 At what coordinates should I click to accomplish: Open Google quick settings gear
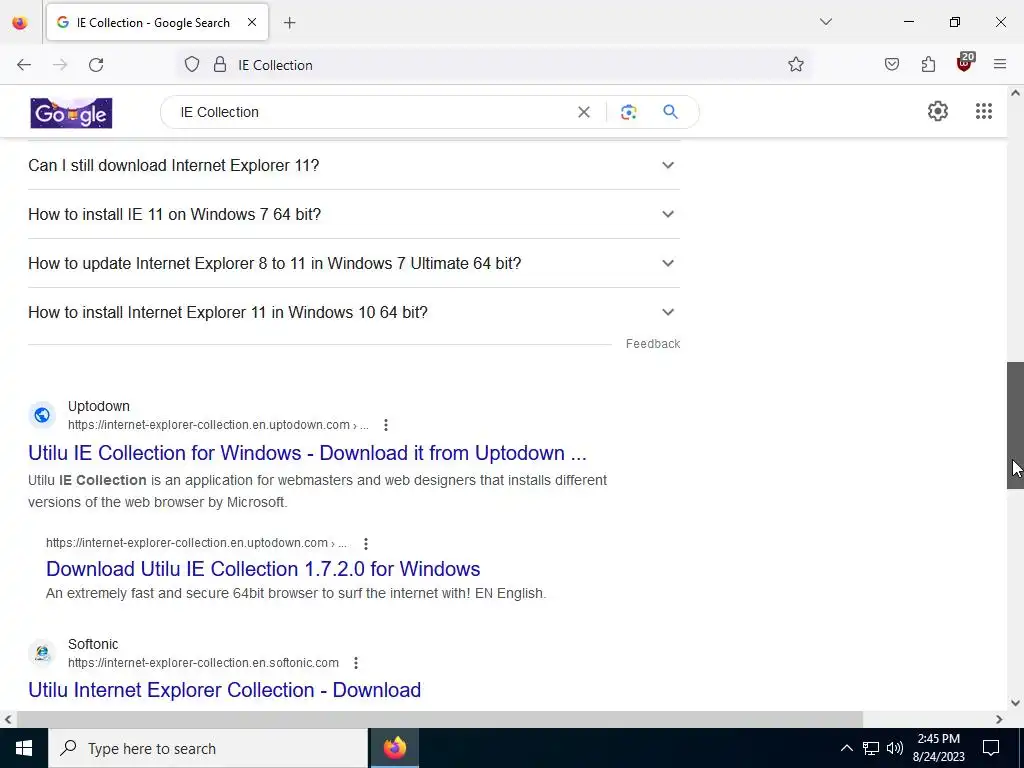coord(938,111)
